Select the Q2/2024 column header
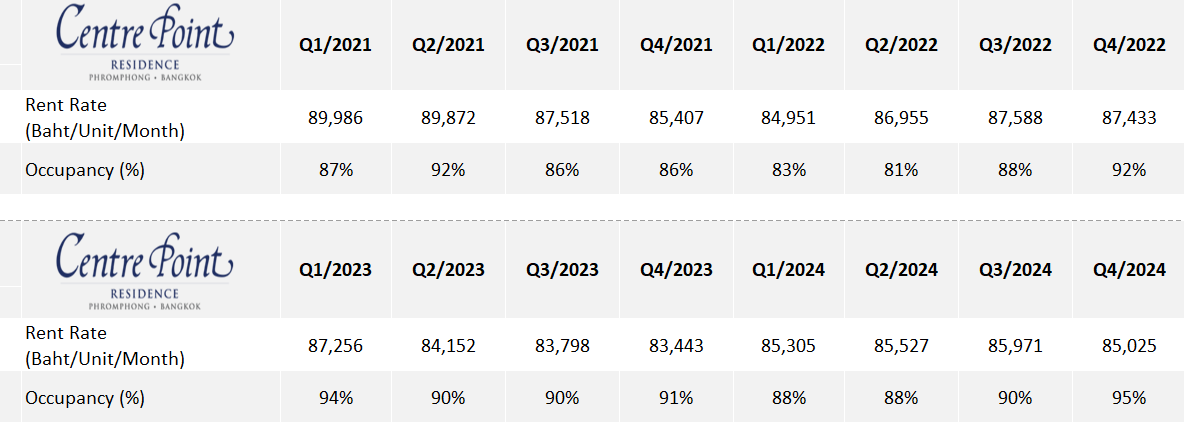Screen dimensions: 1184x424 click(902, 269)
